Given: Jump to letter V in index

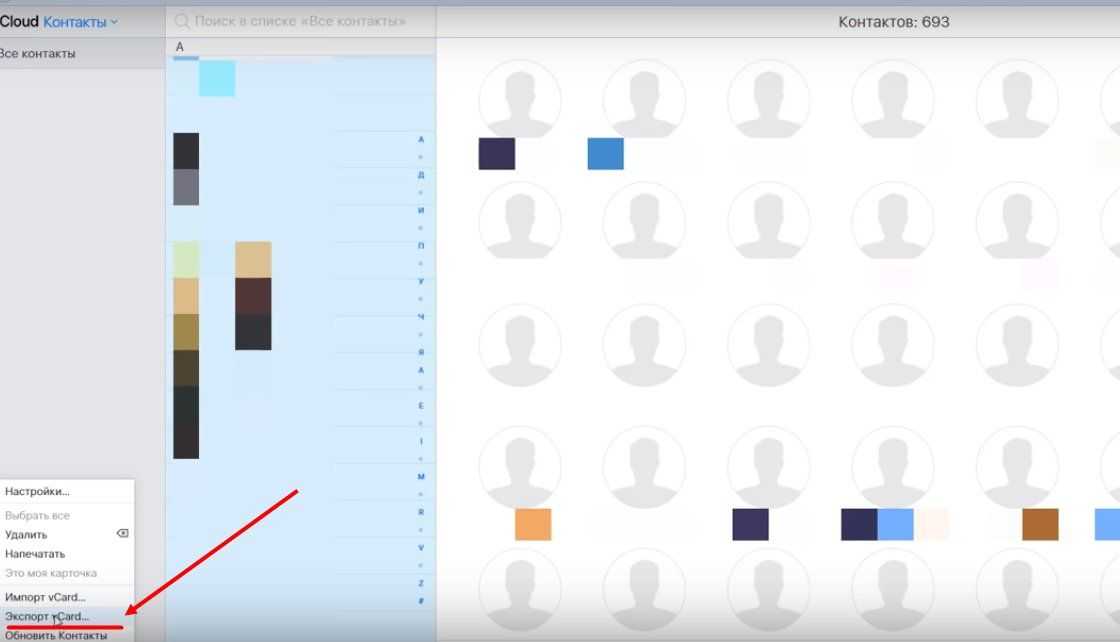Looking at the screenshot, I should tap(421, 548).
